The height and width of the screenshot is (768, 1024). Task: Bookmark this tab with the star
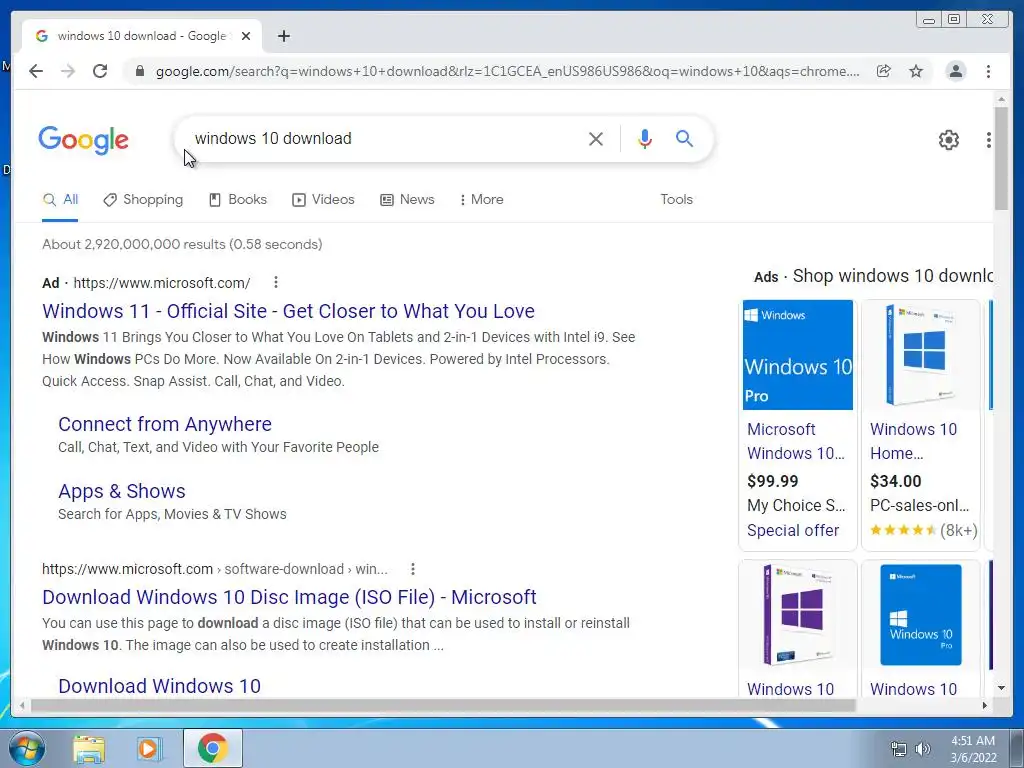click(x=916, y=71)
